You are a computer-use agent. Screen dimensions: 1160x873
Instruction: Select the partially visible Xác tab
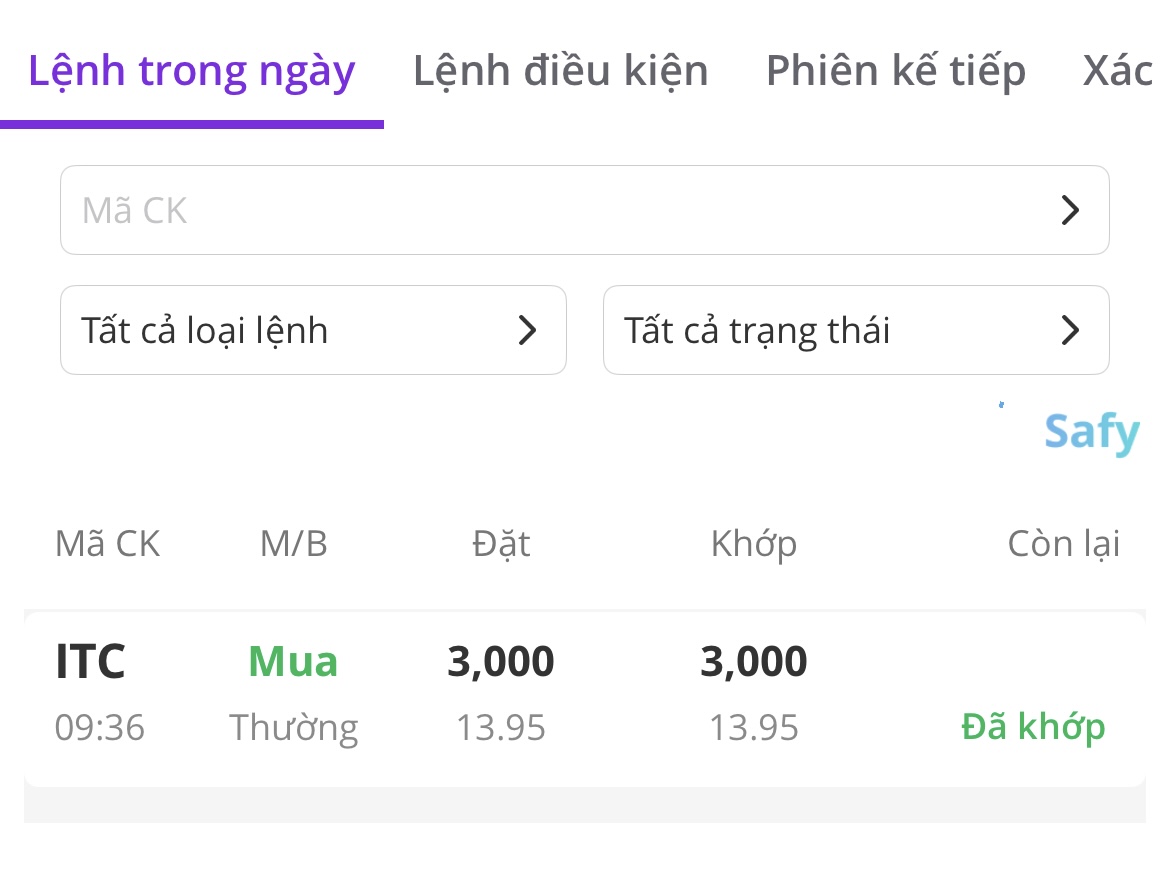tap(1120, 72)
